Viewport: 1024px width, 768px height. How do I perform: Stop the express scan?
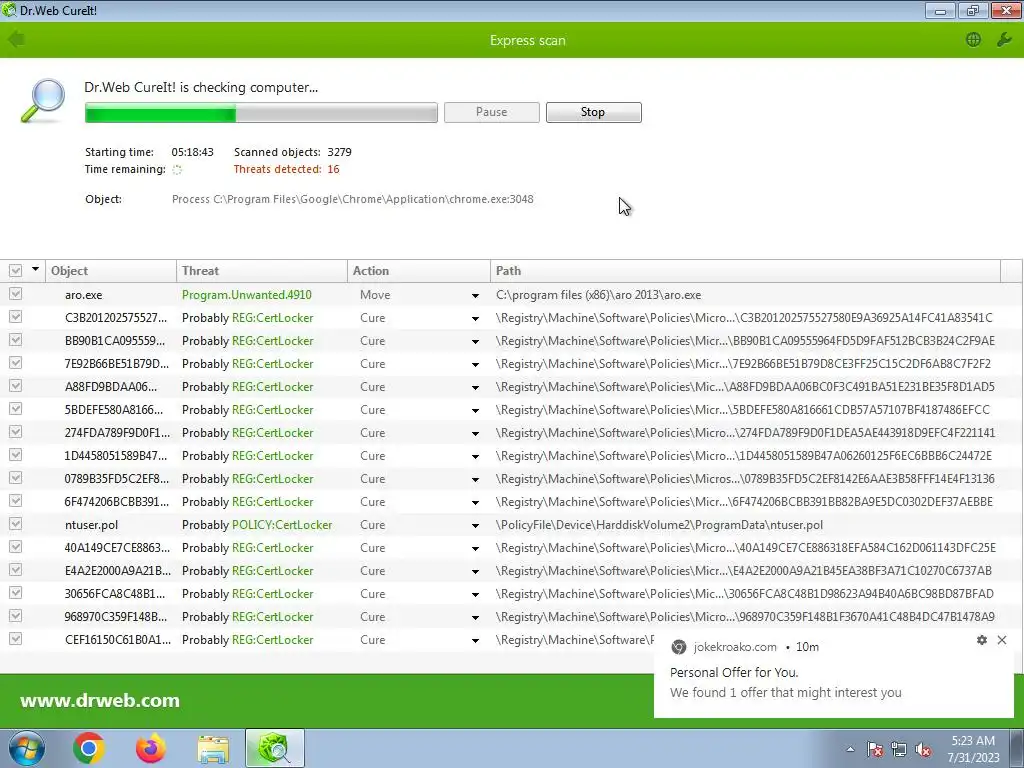(594, 112)
